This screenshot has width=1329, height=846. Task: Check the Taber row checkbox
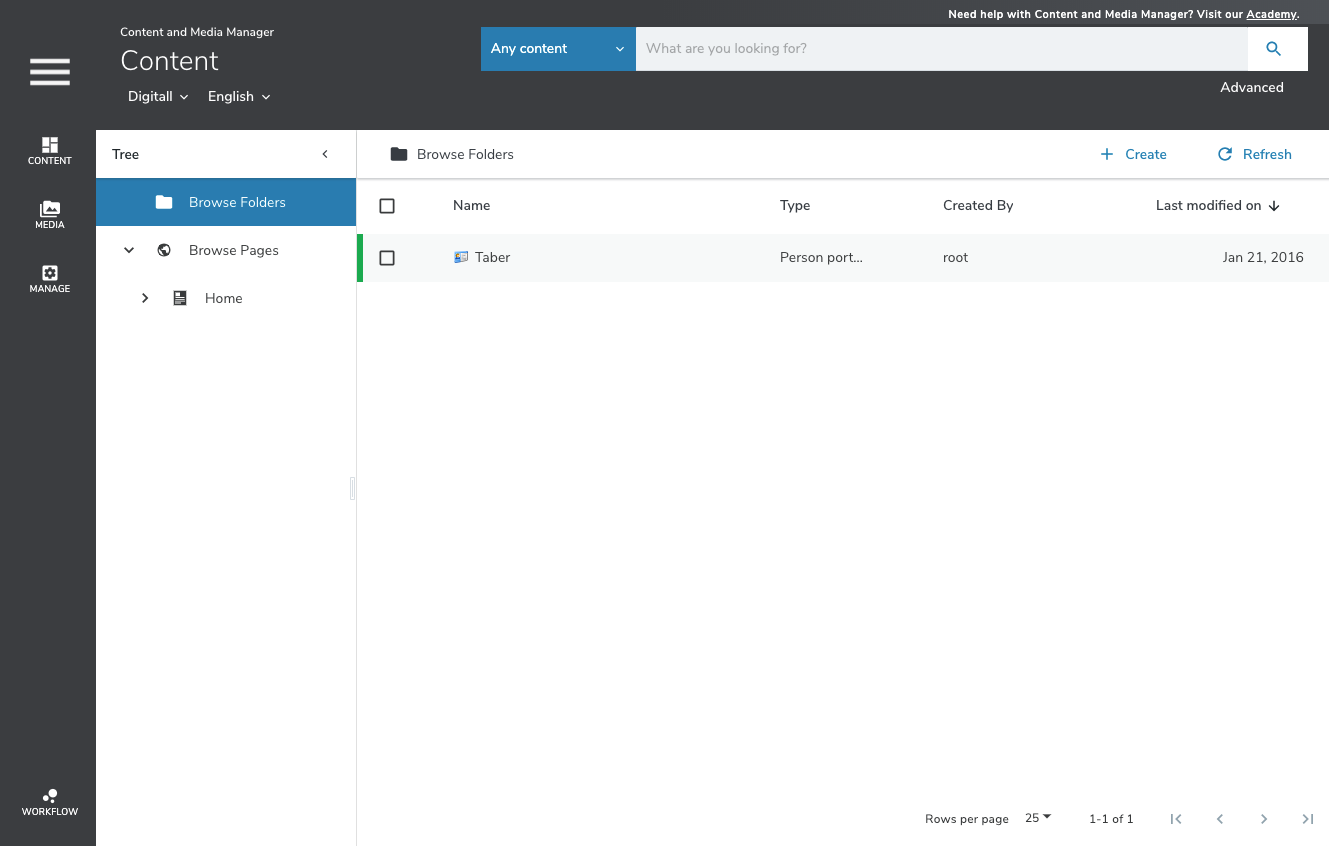[x=387, y=258]
